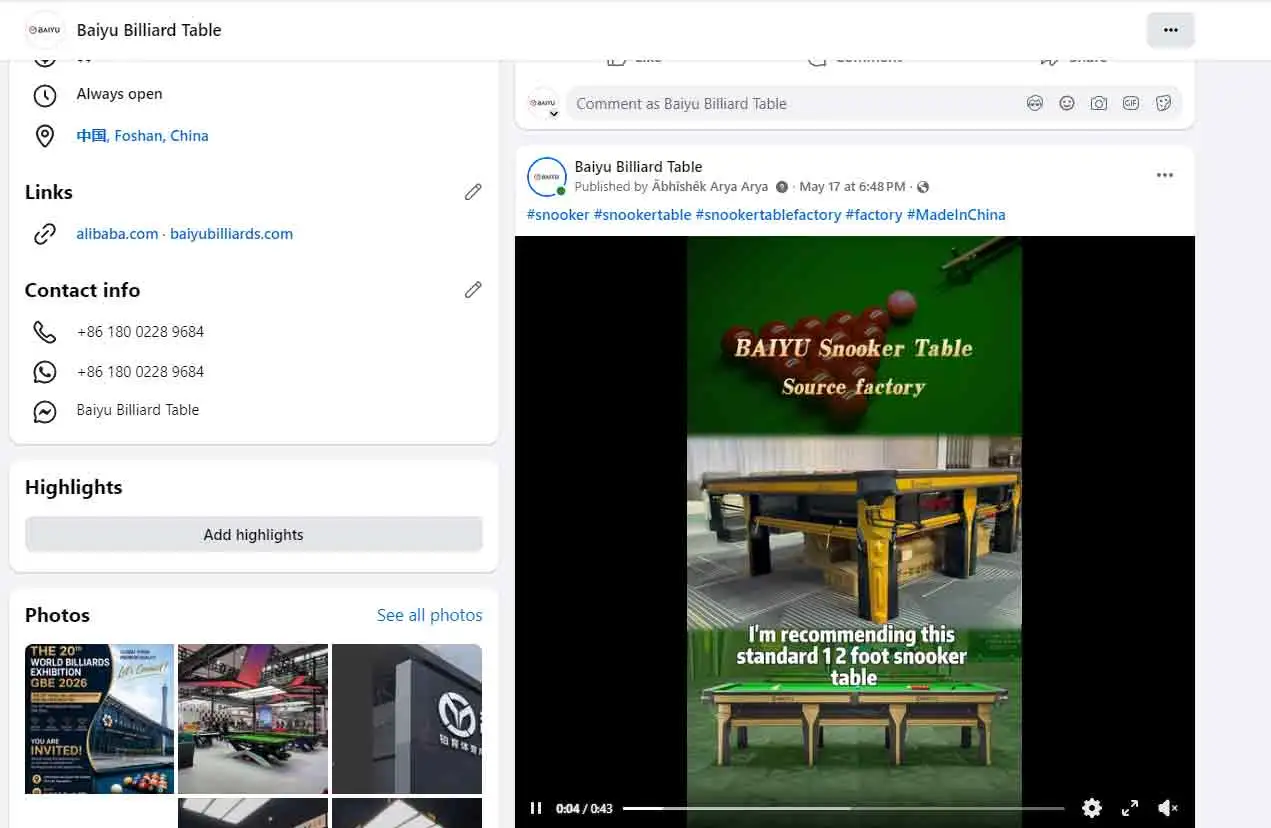Open See all photos link
This screenshot has width=1271, height=828.
click(429, 615)
